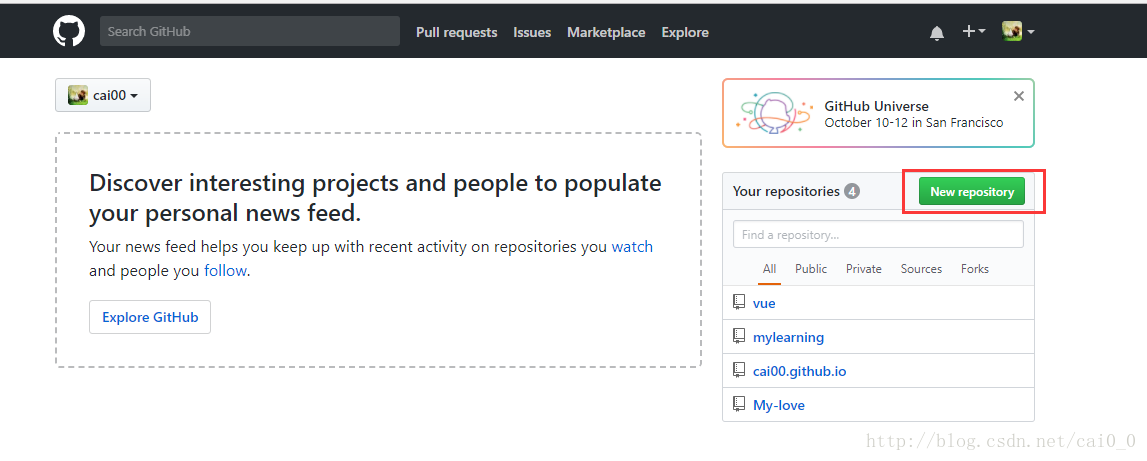Click the repo icon beside cai00.github.io
This screenshot has width=1147, height=461.
(x=739, y=370)
